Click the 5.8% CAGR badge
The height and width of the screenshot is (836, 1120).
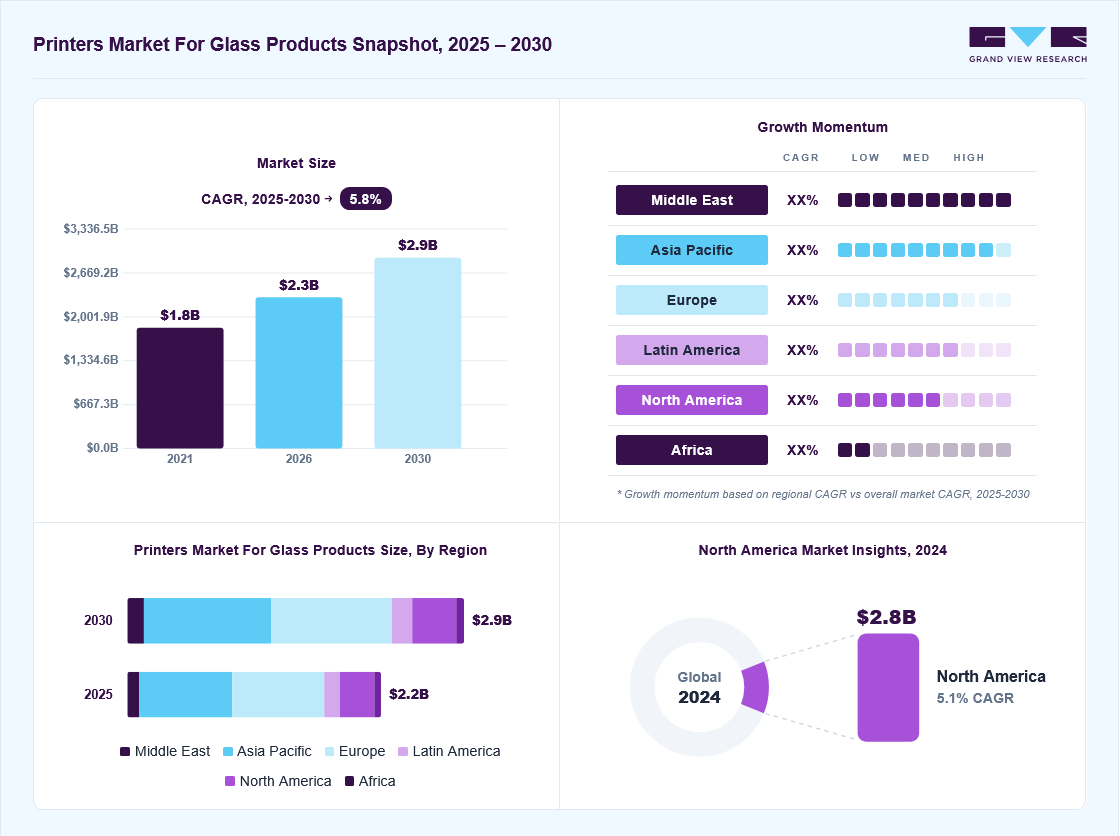(366, 199)
